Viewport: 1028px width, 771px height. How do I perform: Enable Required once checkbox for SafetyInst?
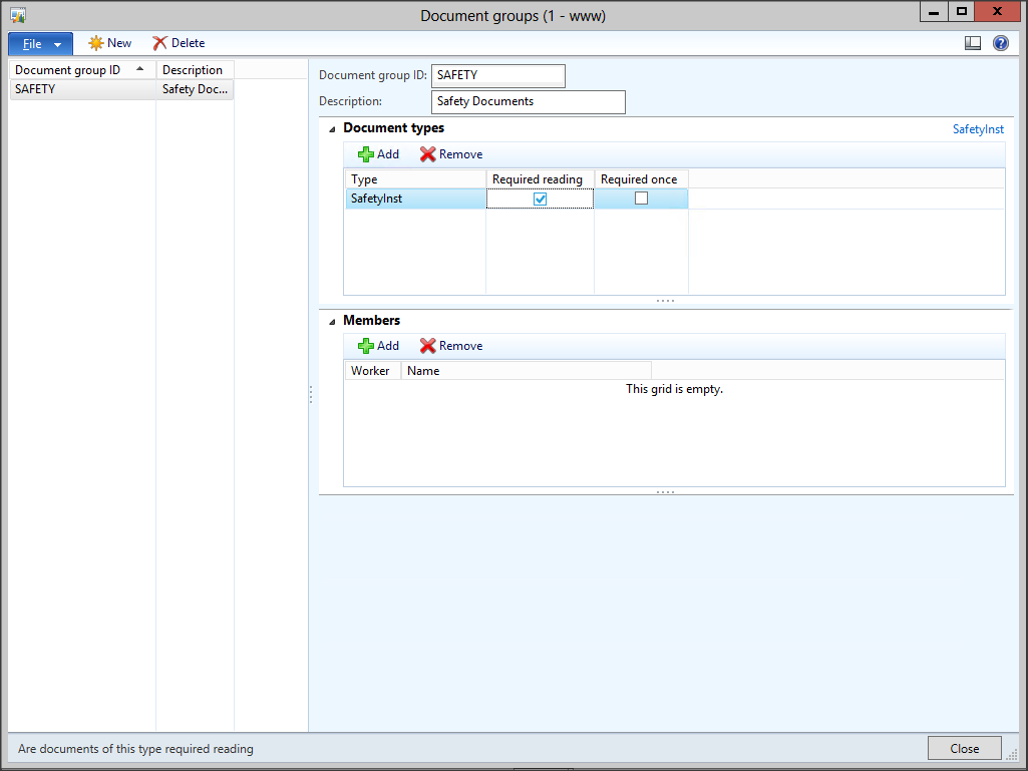pyautogui.click(x=641, y=199)
